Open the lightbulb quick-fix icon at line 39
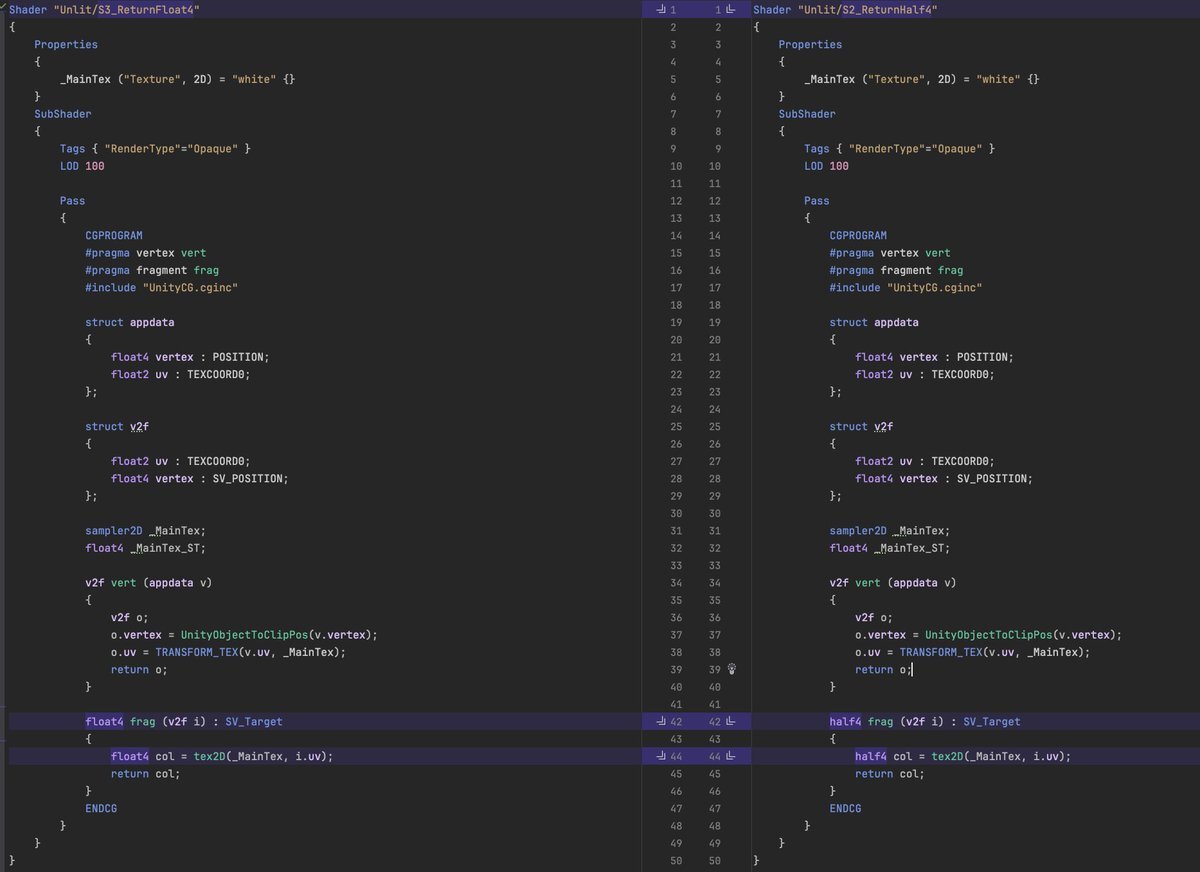The height and width of the screenshot is (872, 1200). (731, 669)
